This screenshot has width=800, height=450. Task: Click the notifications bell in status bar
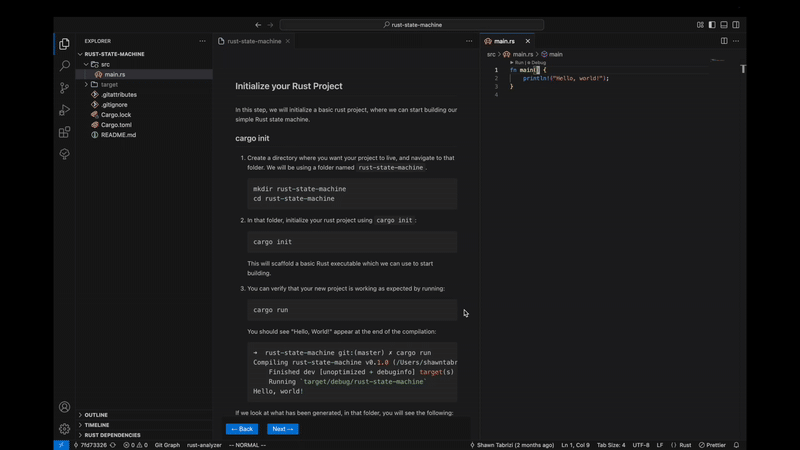[736, 445]
